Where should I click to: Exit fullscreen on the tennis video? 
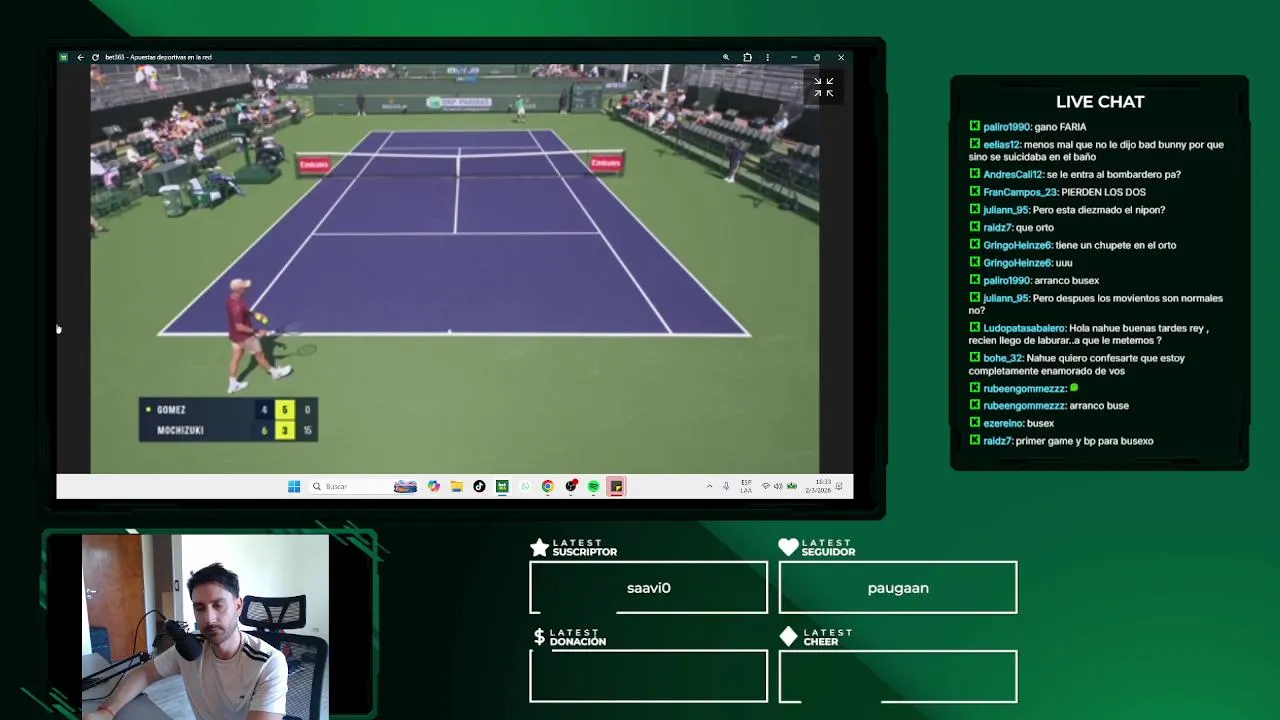[823, 88]
